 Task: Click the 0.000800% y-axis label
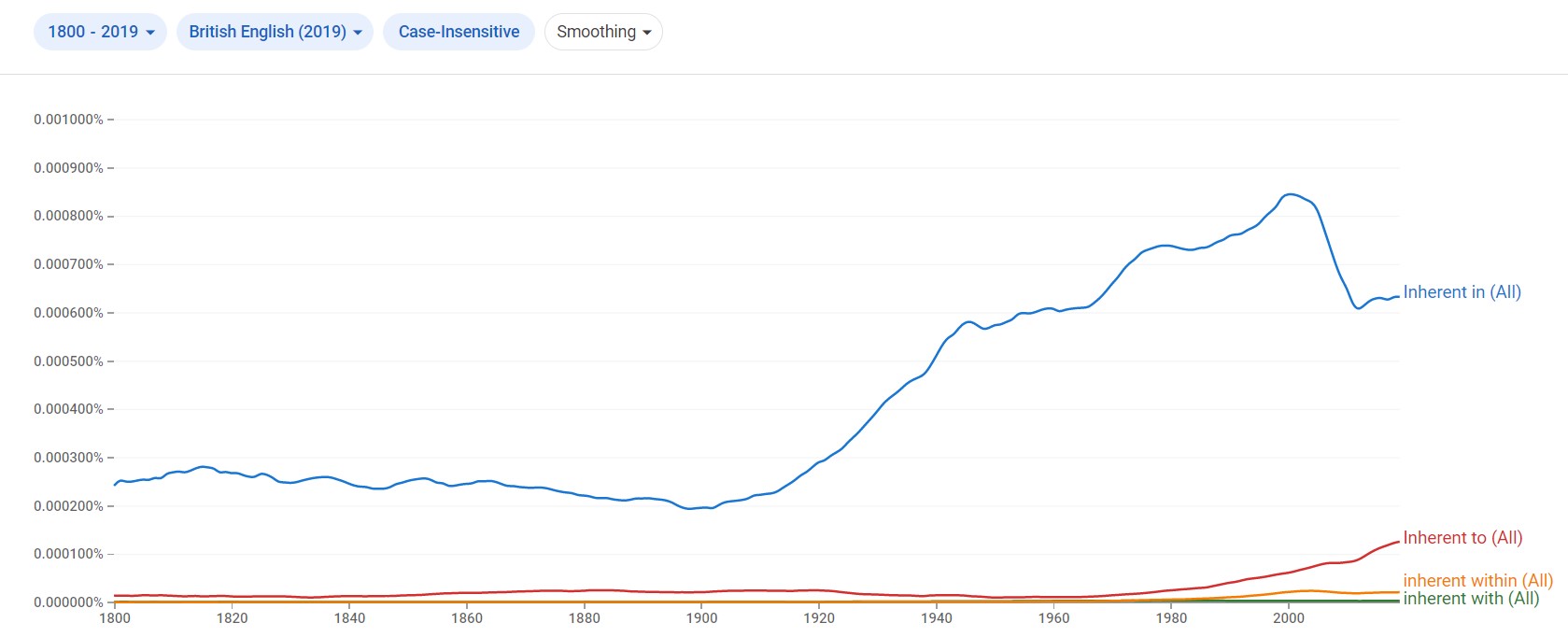pos(68,216)
